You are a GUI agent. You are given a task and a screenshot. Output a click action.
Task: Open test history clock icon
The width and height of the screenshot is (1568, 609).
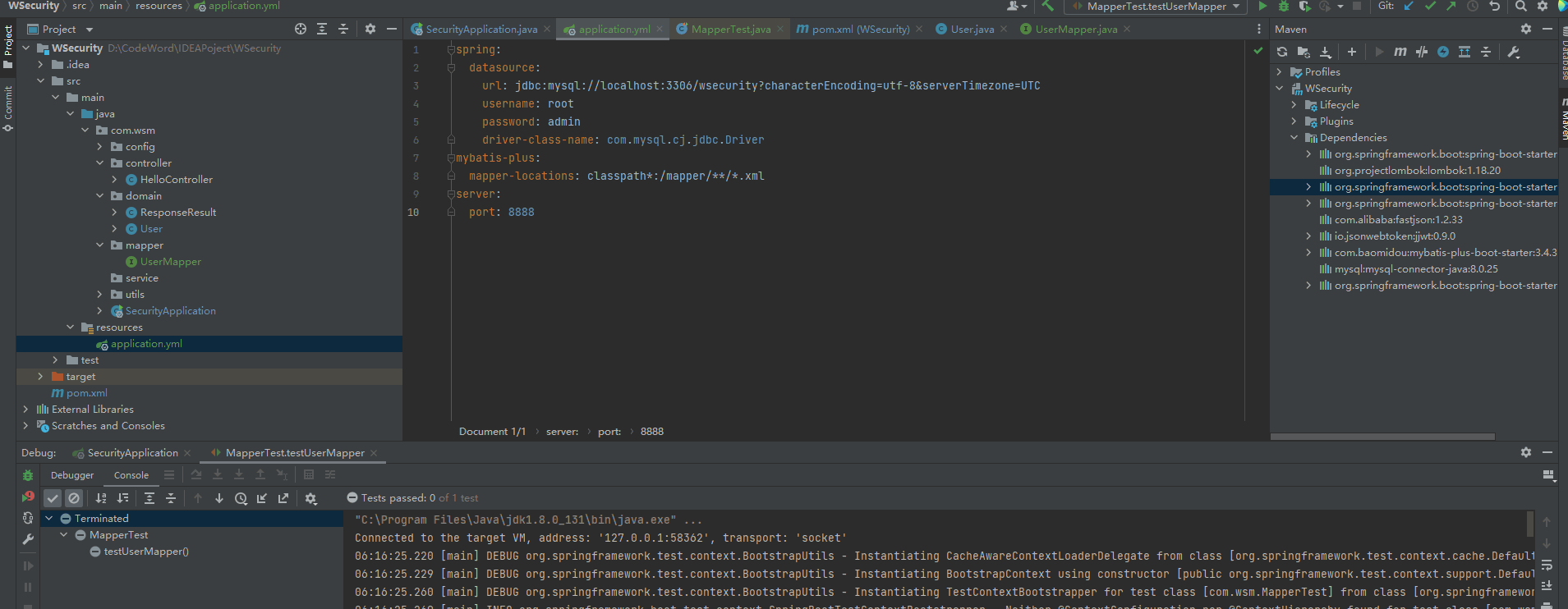(241, 498)
